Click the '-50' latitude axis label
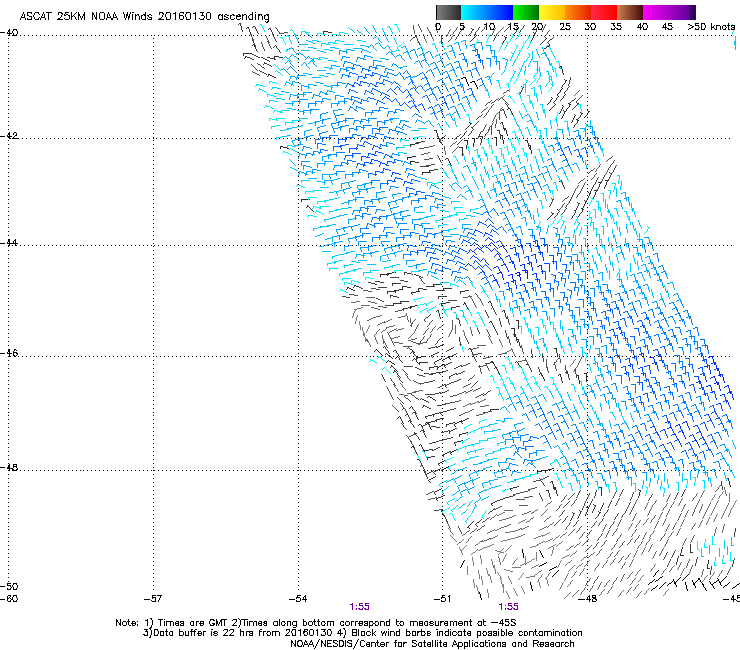This screenshot has height=650, width=740. click(9, 586)
